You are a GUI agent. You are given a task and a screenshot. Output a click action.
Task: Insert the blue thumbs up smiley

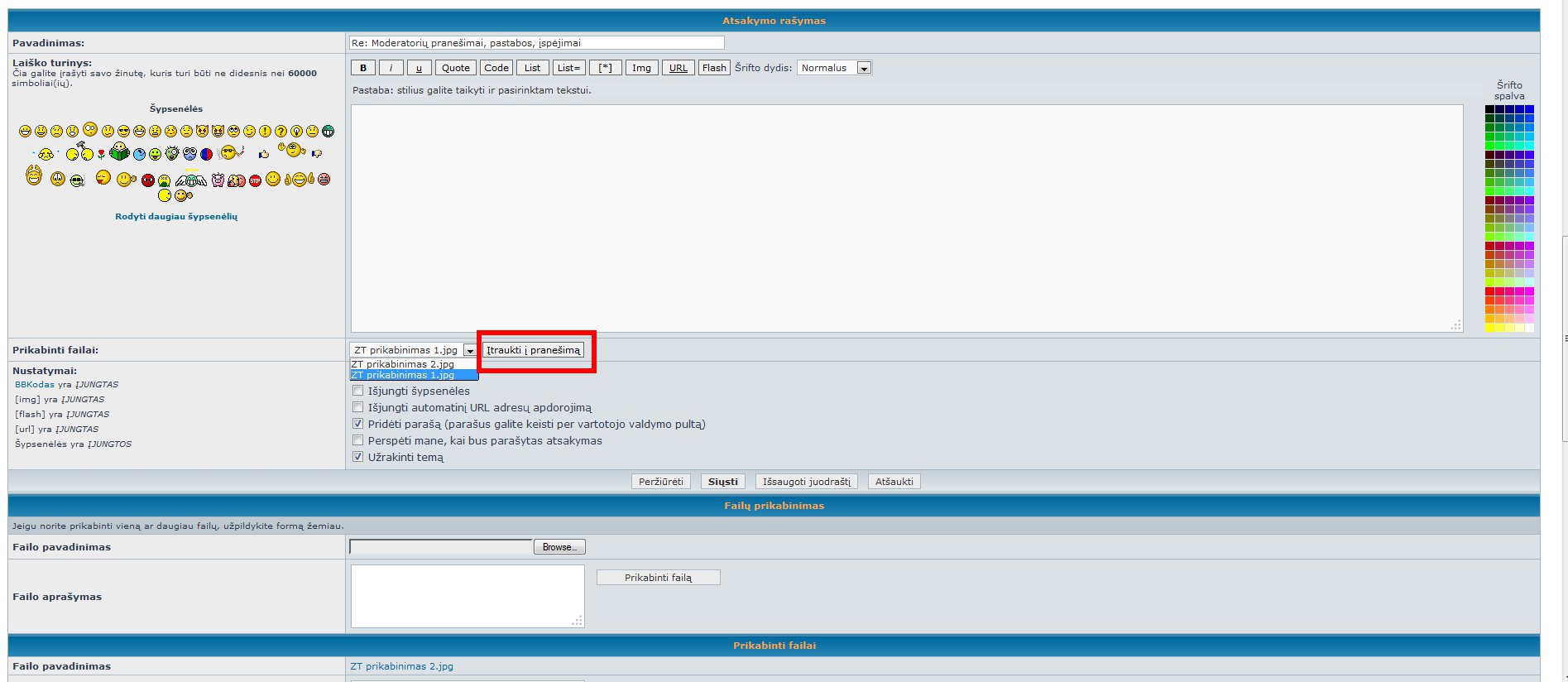coord(264,154)
